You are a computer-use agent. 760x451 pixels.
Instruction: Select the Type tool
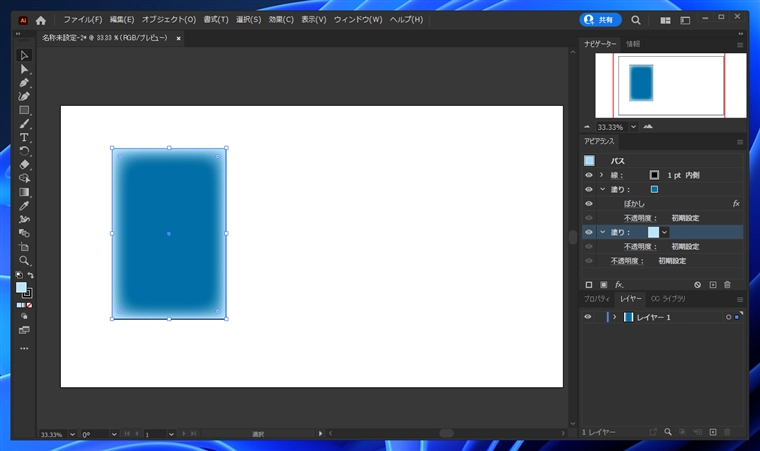click(x=24, y=137)
